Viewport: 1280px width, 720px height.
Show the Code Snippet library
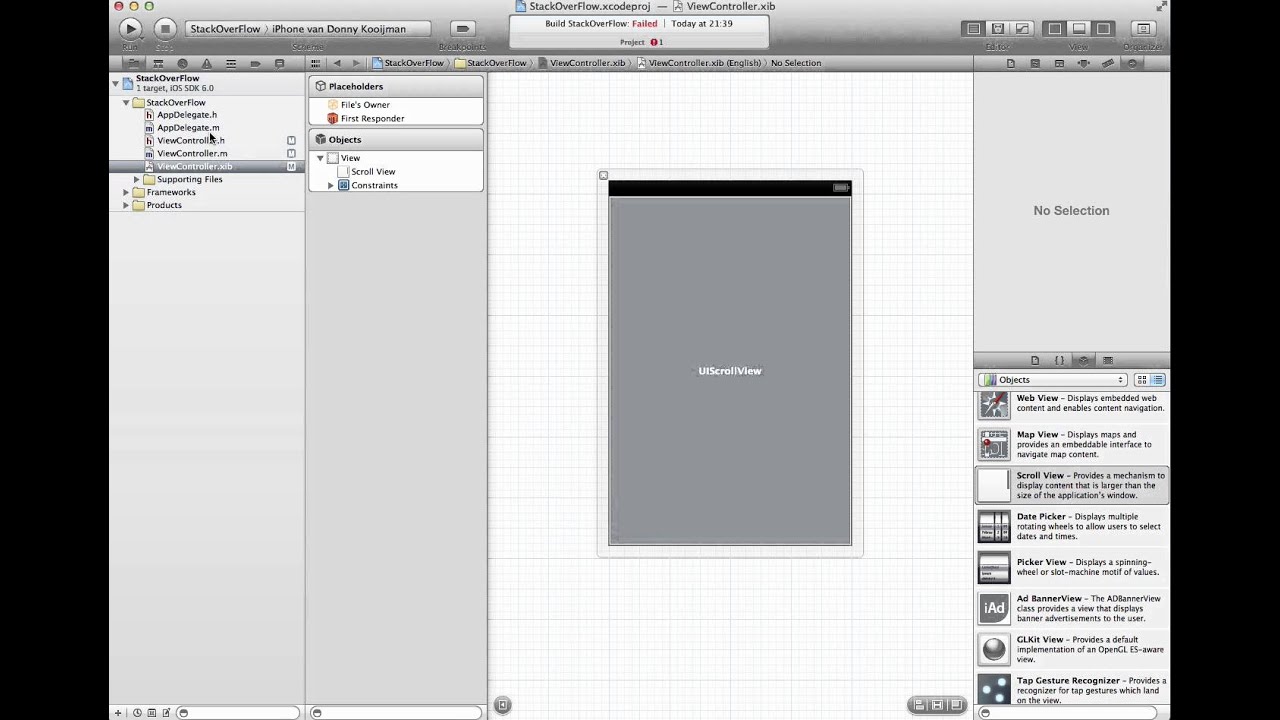coord(1060,360)
